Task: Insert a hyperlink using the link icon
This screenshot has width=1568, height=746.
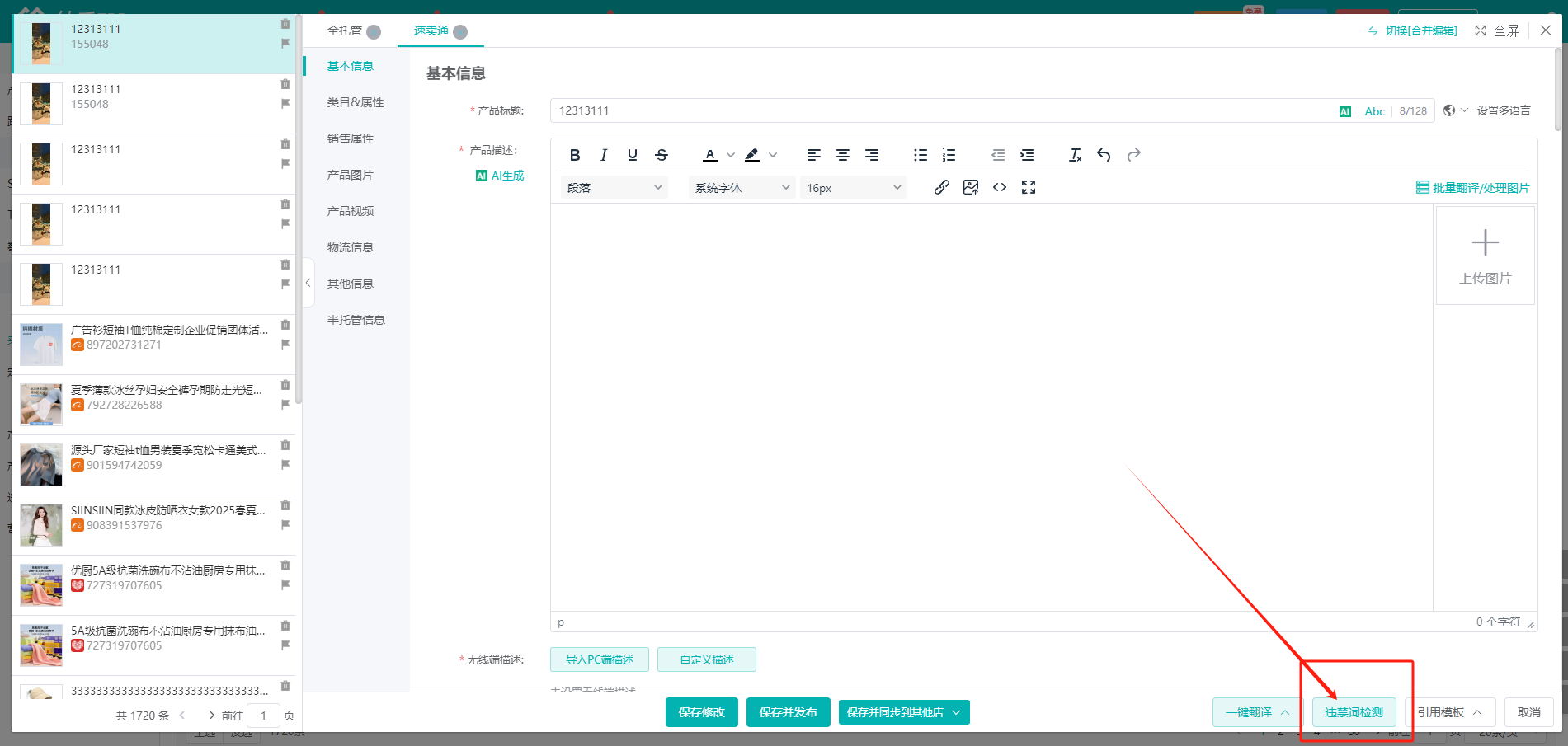Action: tap(941, 187)
